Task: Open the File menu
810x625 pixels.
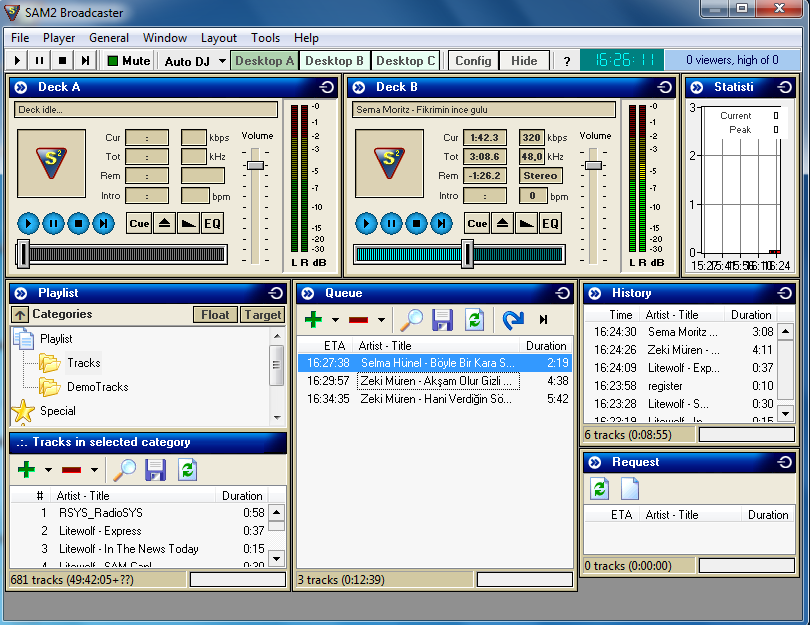Action: pyautogui.click(x=20, y=38)
